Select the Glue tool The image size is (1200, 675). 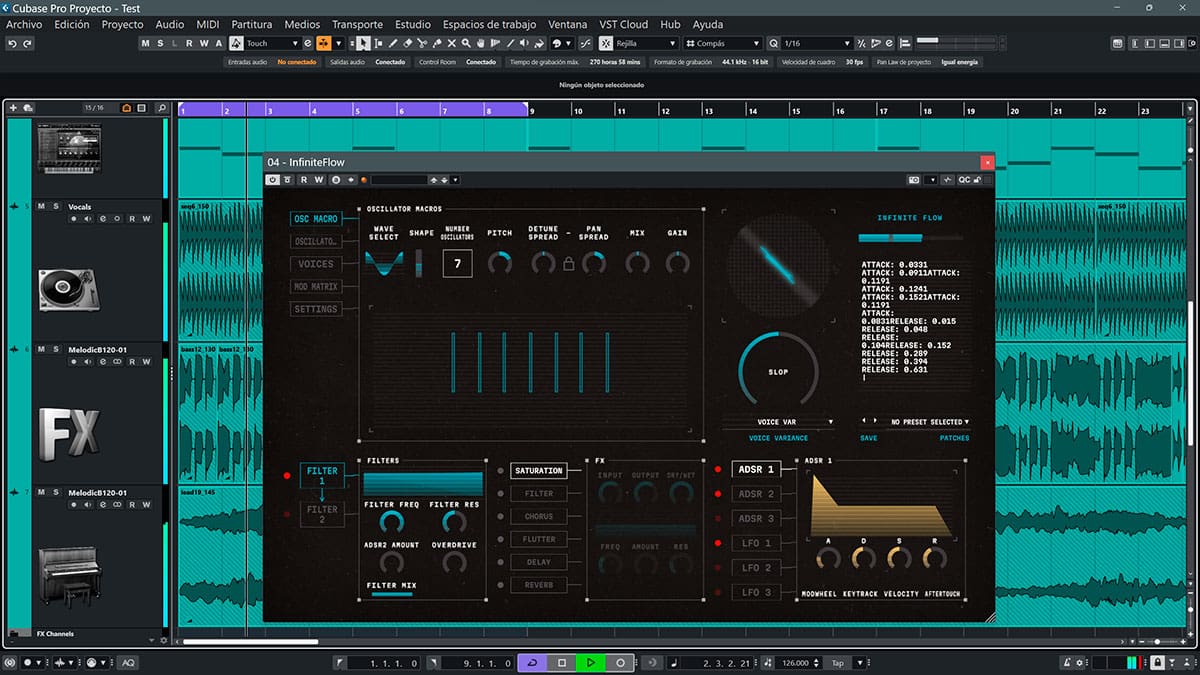(437, 43)
